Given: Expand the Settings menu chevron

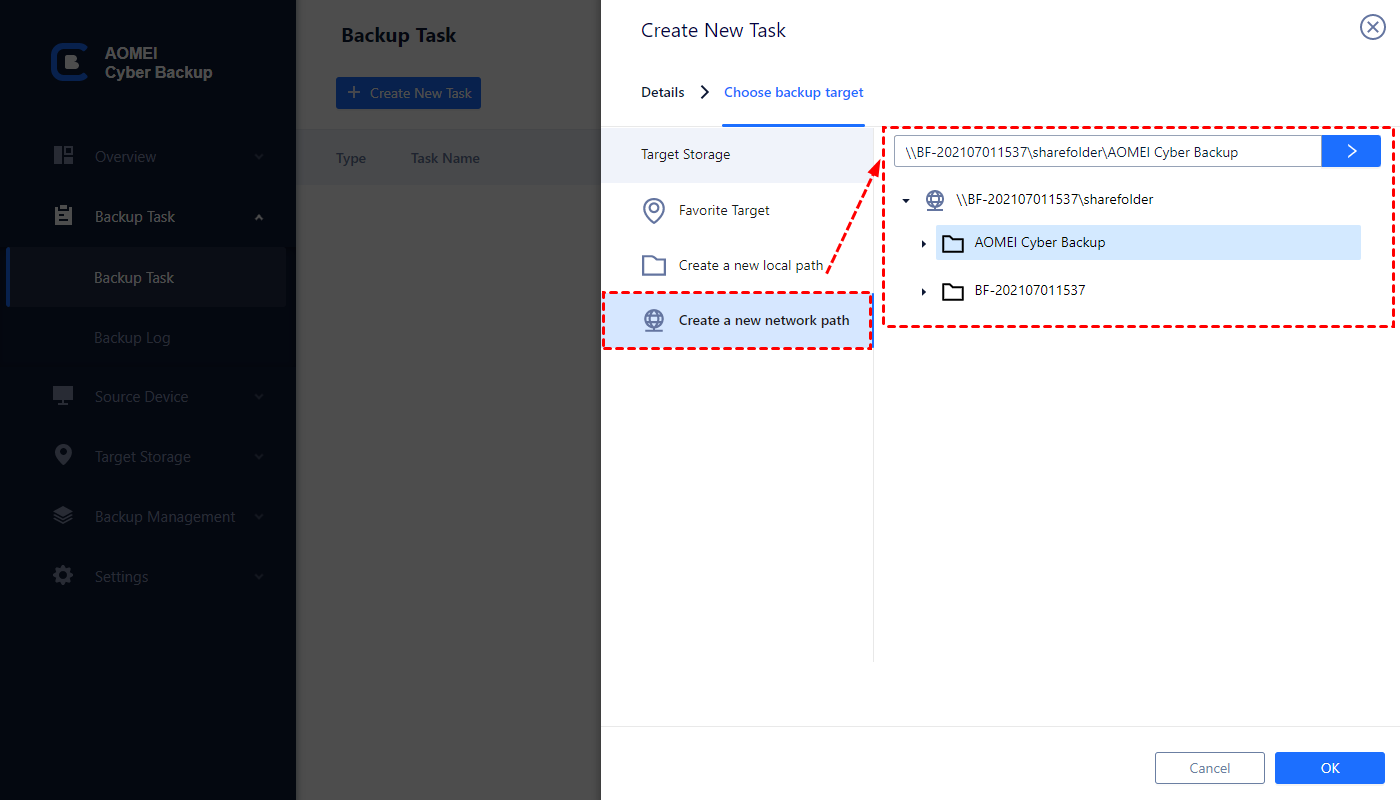Looking at the screenshot, I should click(x=259, y=577).
